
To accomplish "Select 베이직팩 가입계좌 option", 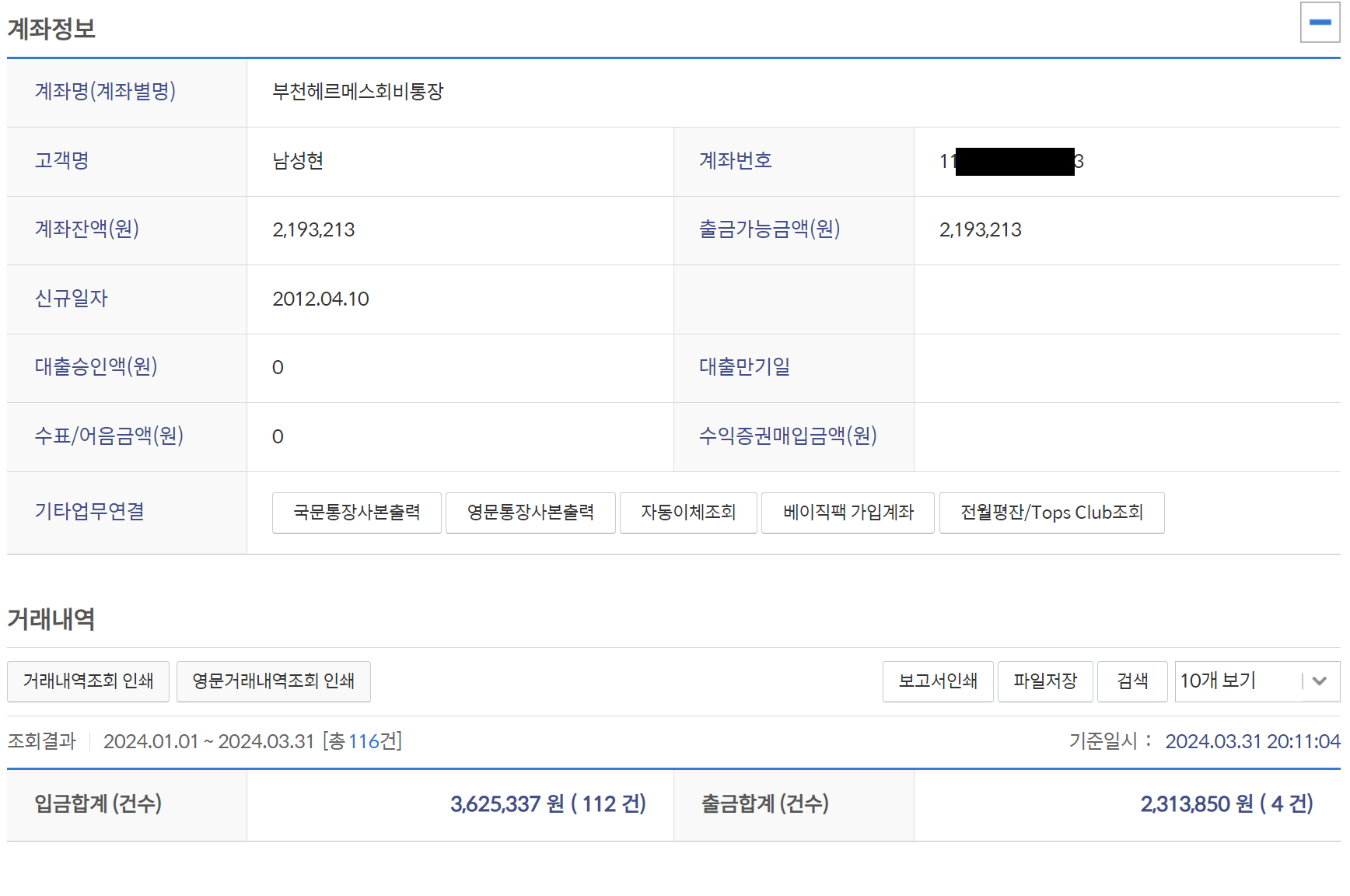I will click(848, 513).
